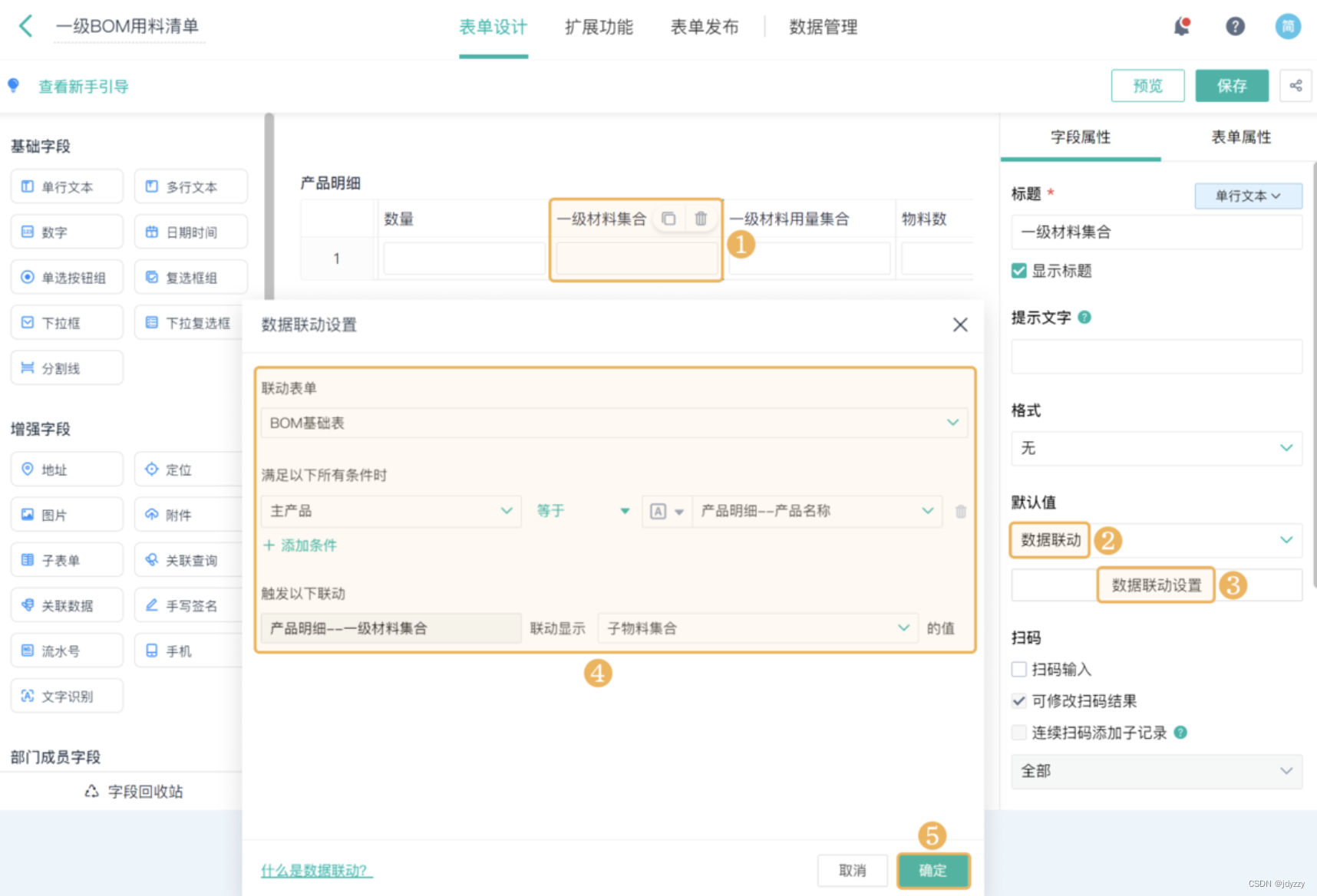The height and width of the screenshot is (896, 1317).
Task: Add a 下拉框 field
Action: coord(67,322)
